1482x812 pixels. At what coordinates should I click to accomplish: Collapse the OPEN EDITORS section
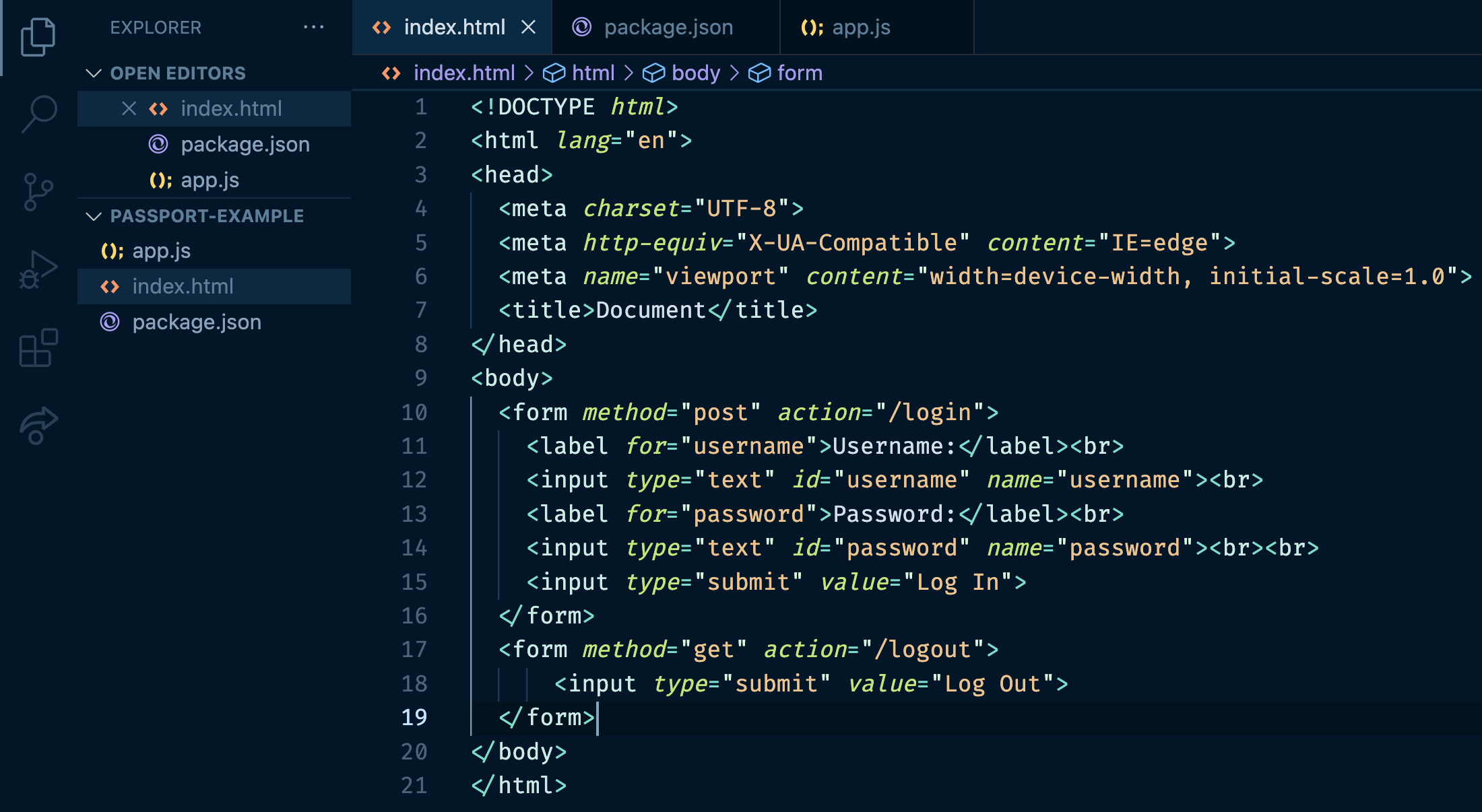pyautogui.click(x=94, y=73)
